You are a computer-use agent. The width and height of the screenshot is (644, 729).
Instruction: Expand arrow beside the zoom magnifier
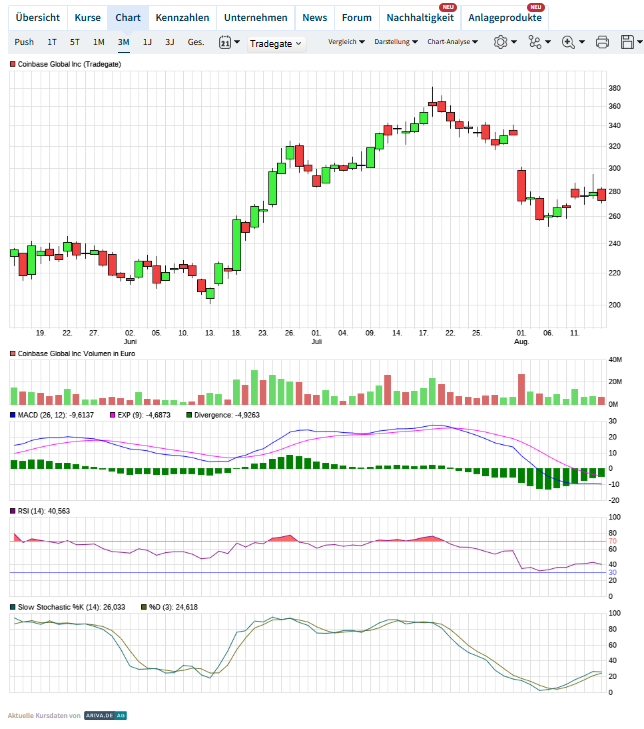pyautogui.click(x=582, y=42)
